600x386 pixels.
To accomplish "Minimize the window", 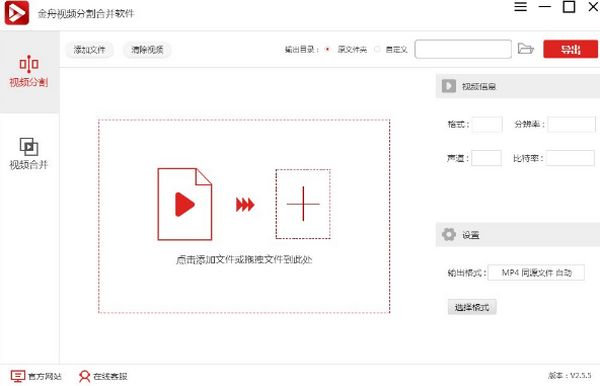I will pos(545,7).
